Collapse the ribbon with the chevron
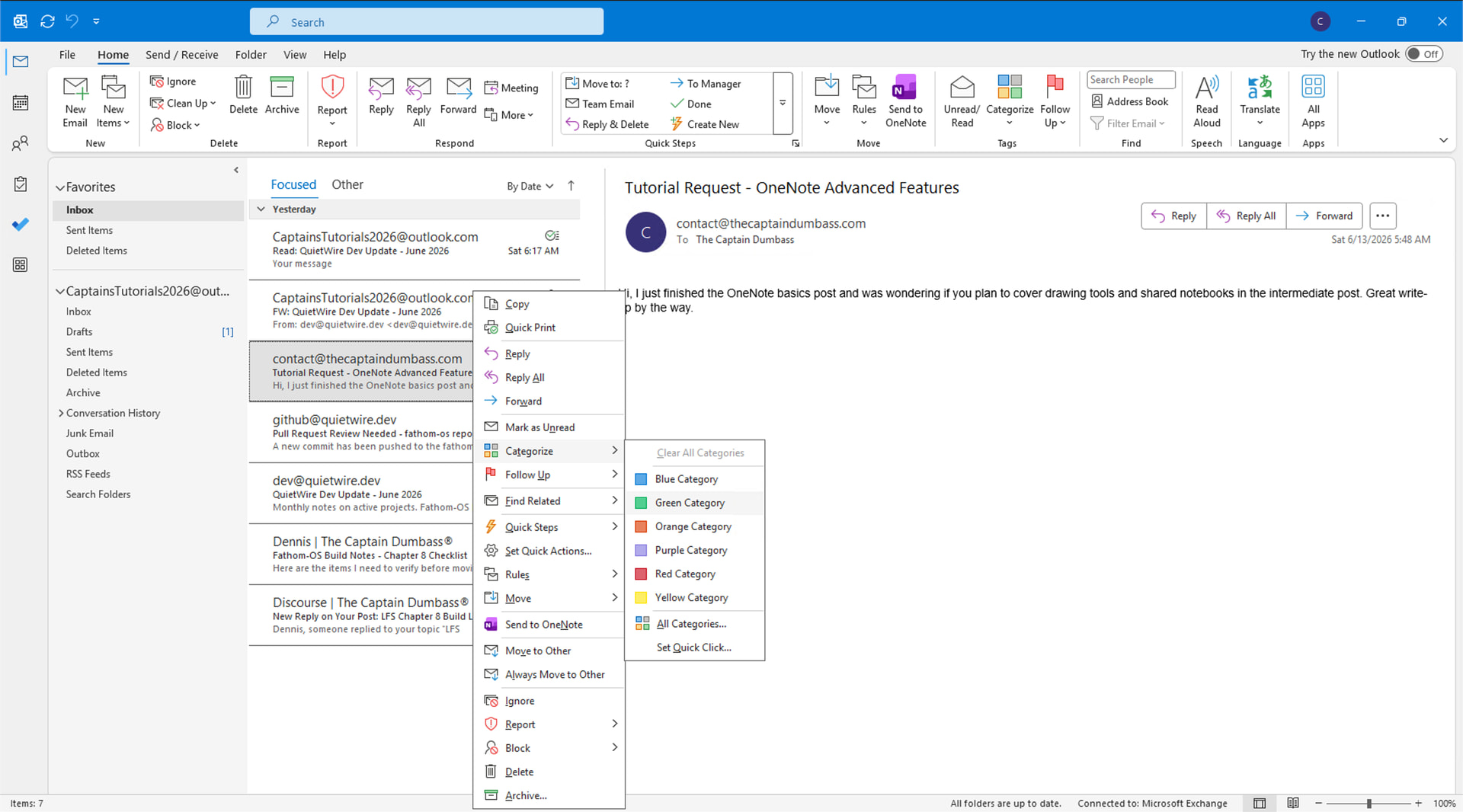This screenshot has height=812, width=1463. (x=1443, y=140)
